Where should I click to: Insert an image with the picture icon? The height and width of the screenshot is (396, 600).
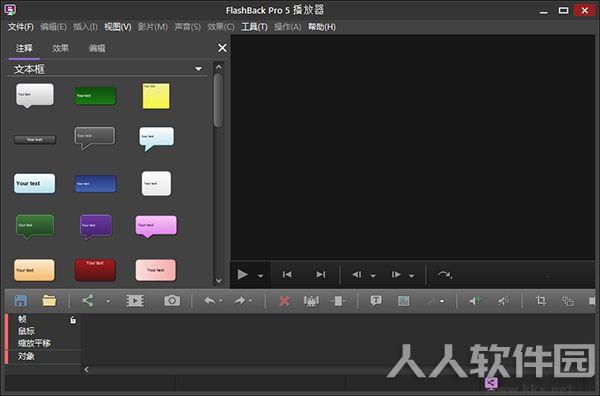[404, 301]
